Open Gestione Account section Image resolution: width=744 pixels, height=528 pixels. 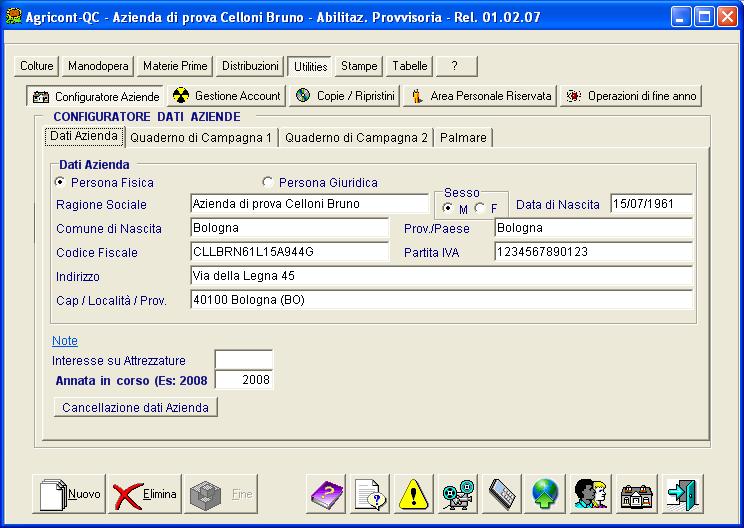pos(227,96)
